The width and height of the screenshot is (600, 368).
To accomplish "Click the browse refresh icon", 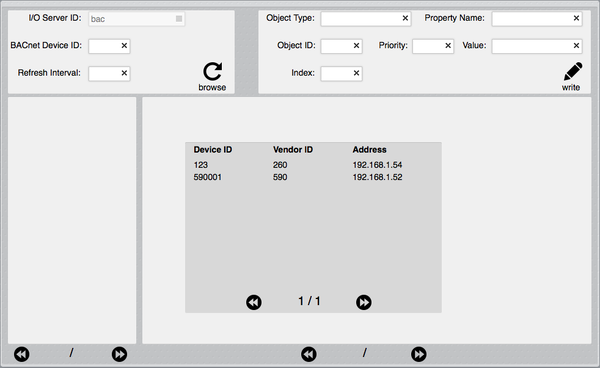I will [x=212, y=72].
